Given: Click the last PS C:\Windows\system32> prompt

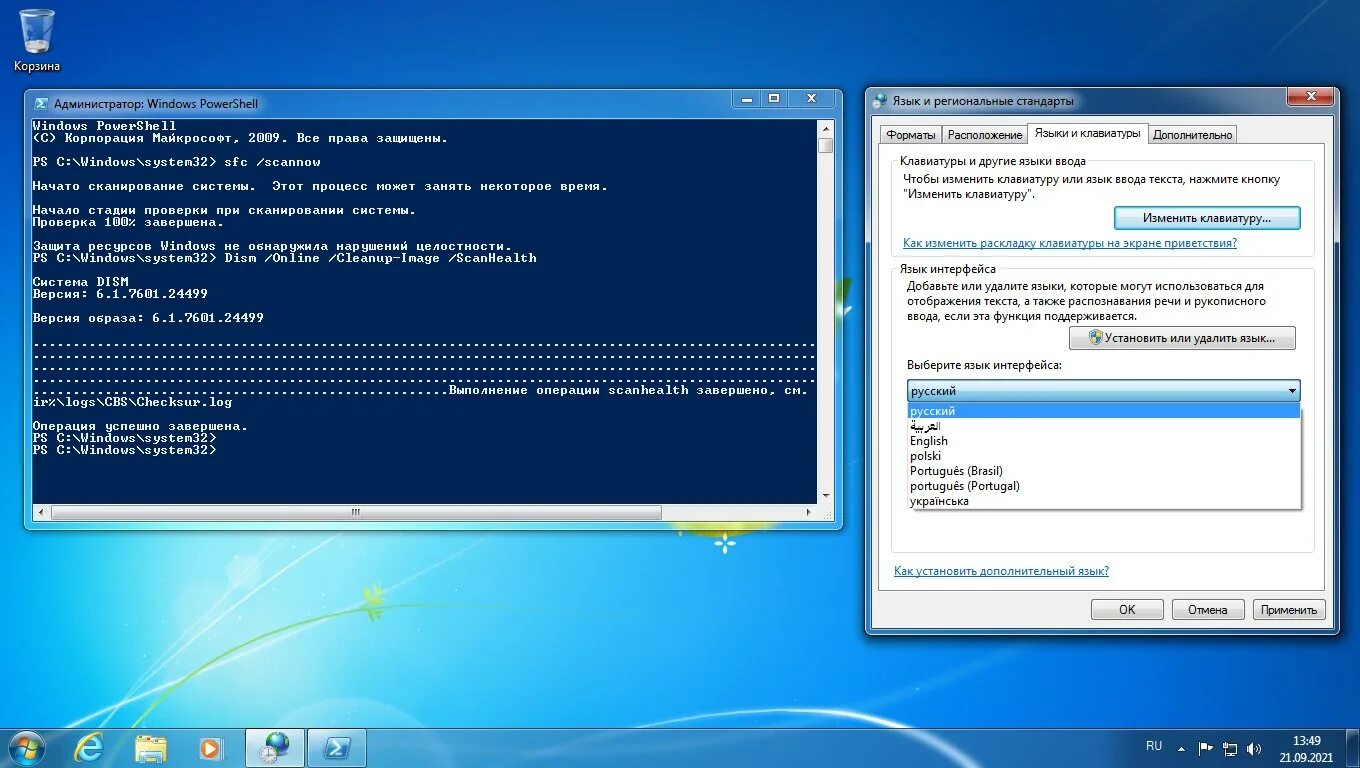Looking at the screenshot, I should (x=124, y=450).
